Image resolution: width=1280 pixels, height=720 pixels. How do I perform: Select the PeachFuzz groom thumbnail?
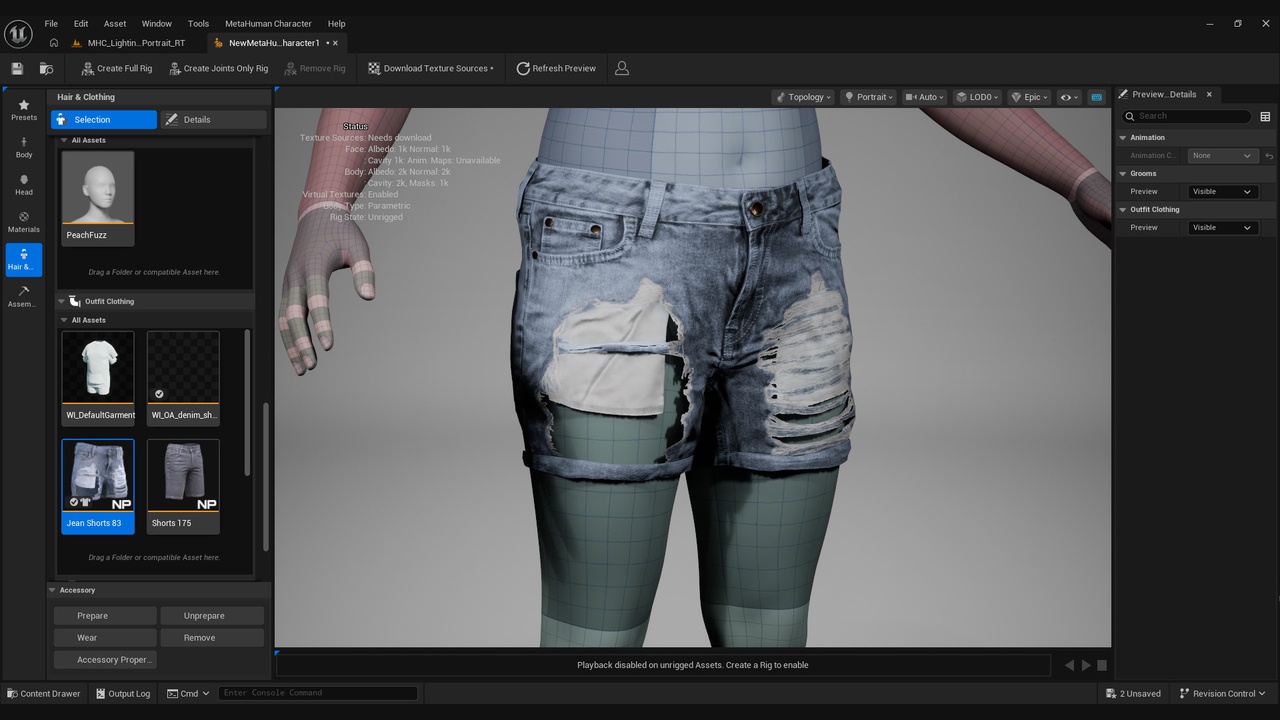(x=98, y=197)
